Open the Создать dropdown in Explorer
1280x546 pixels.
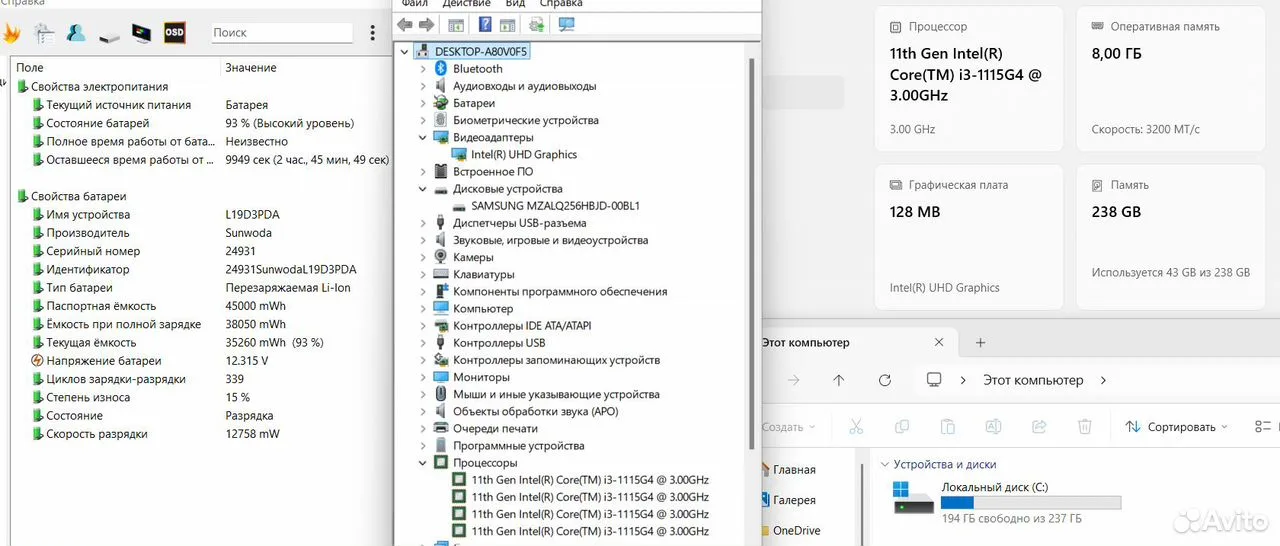tap(789, 427)
